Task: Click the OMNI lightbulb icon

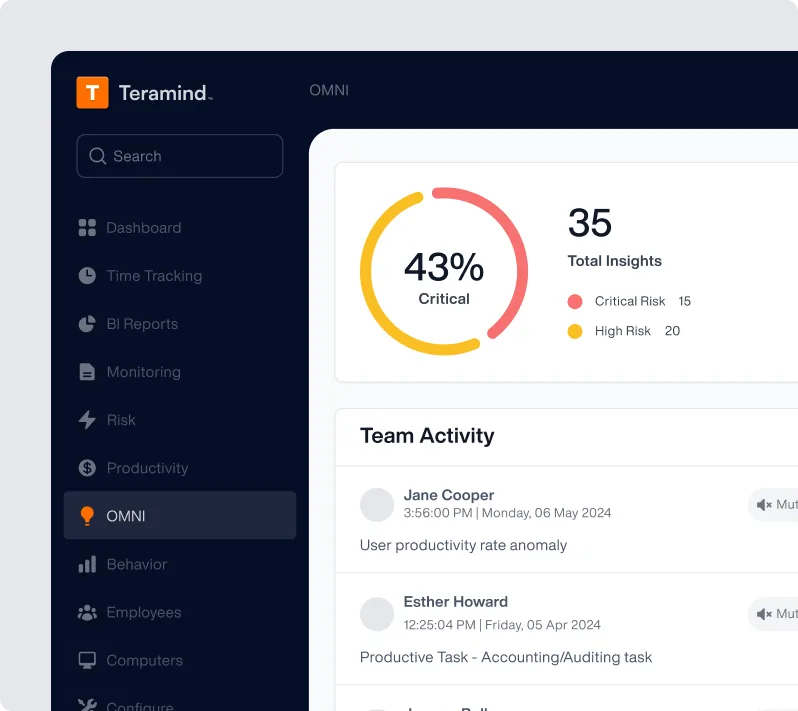Action: [87, 516]
